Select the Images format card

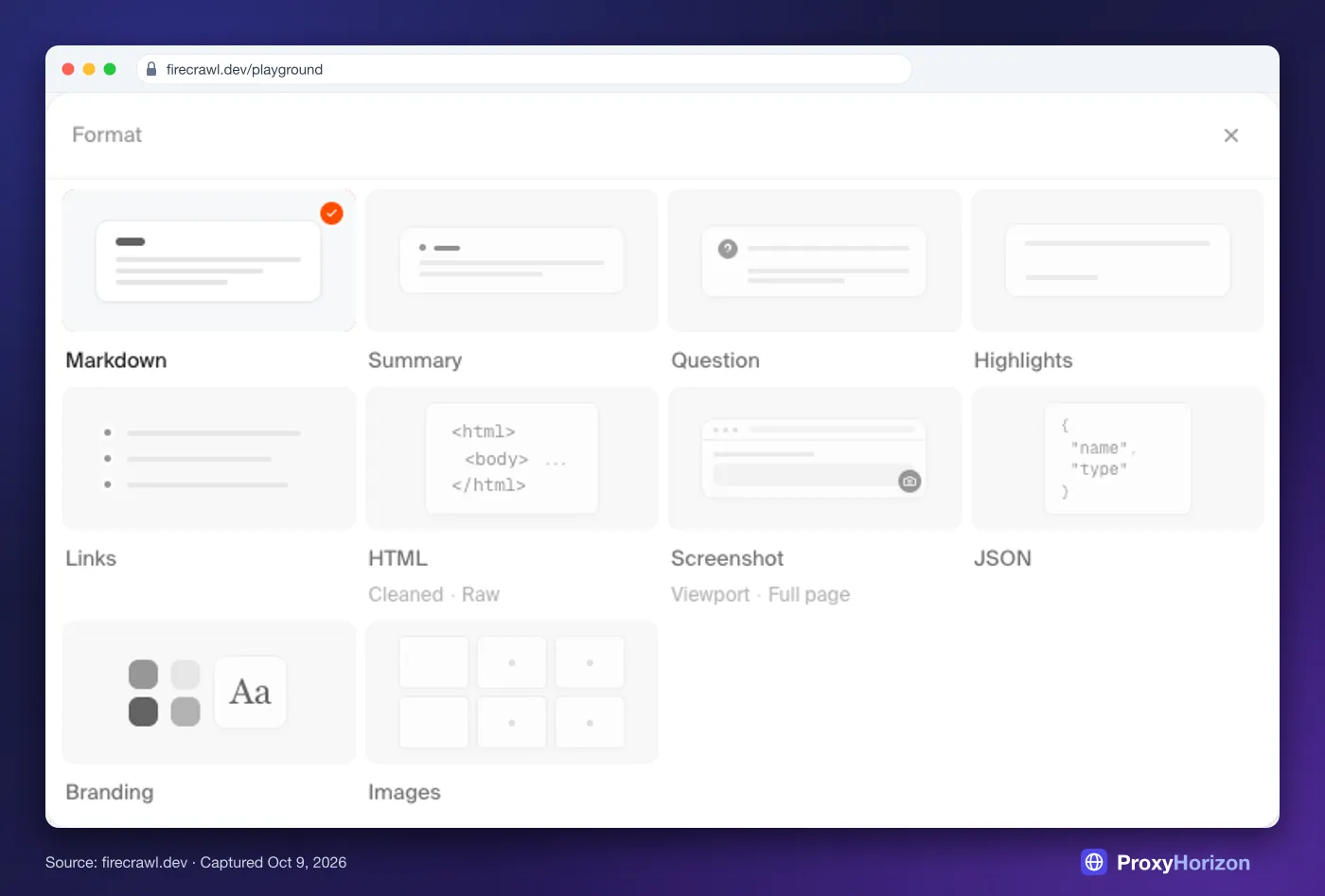point(511,693)
